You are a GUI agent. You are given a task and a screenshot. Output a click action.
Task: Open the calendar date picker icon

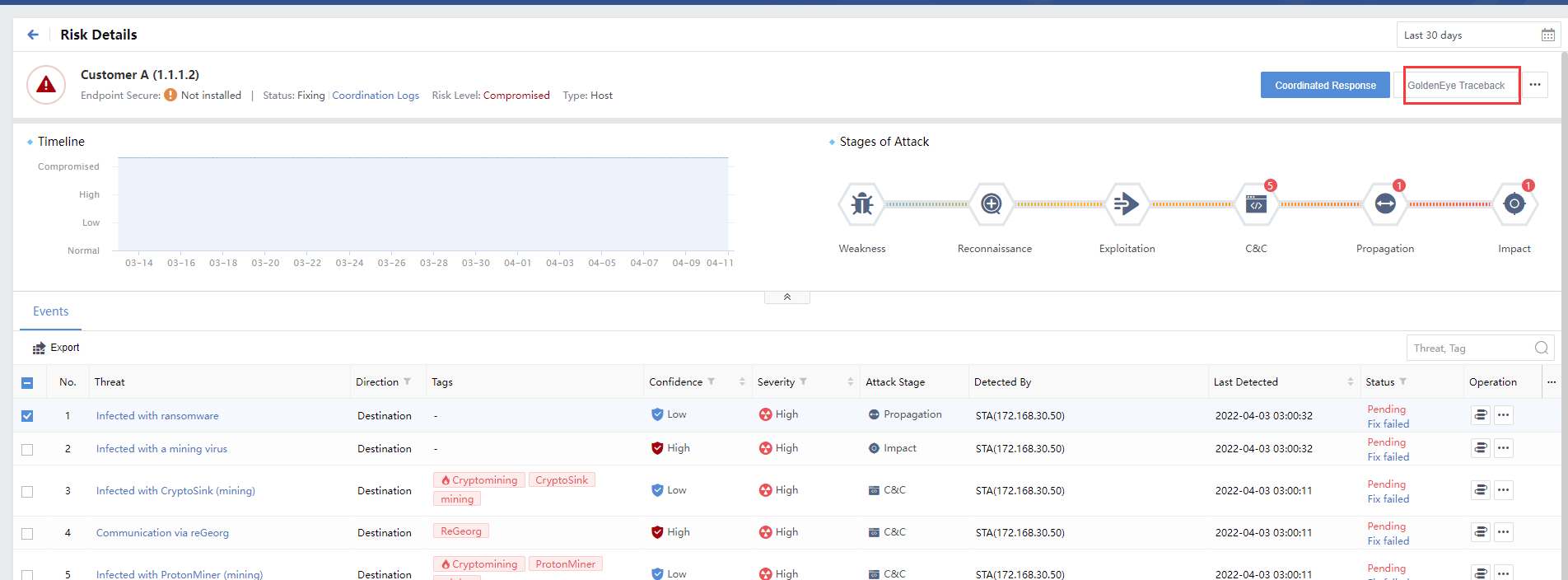tap(1547, 35)
